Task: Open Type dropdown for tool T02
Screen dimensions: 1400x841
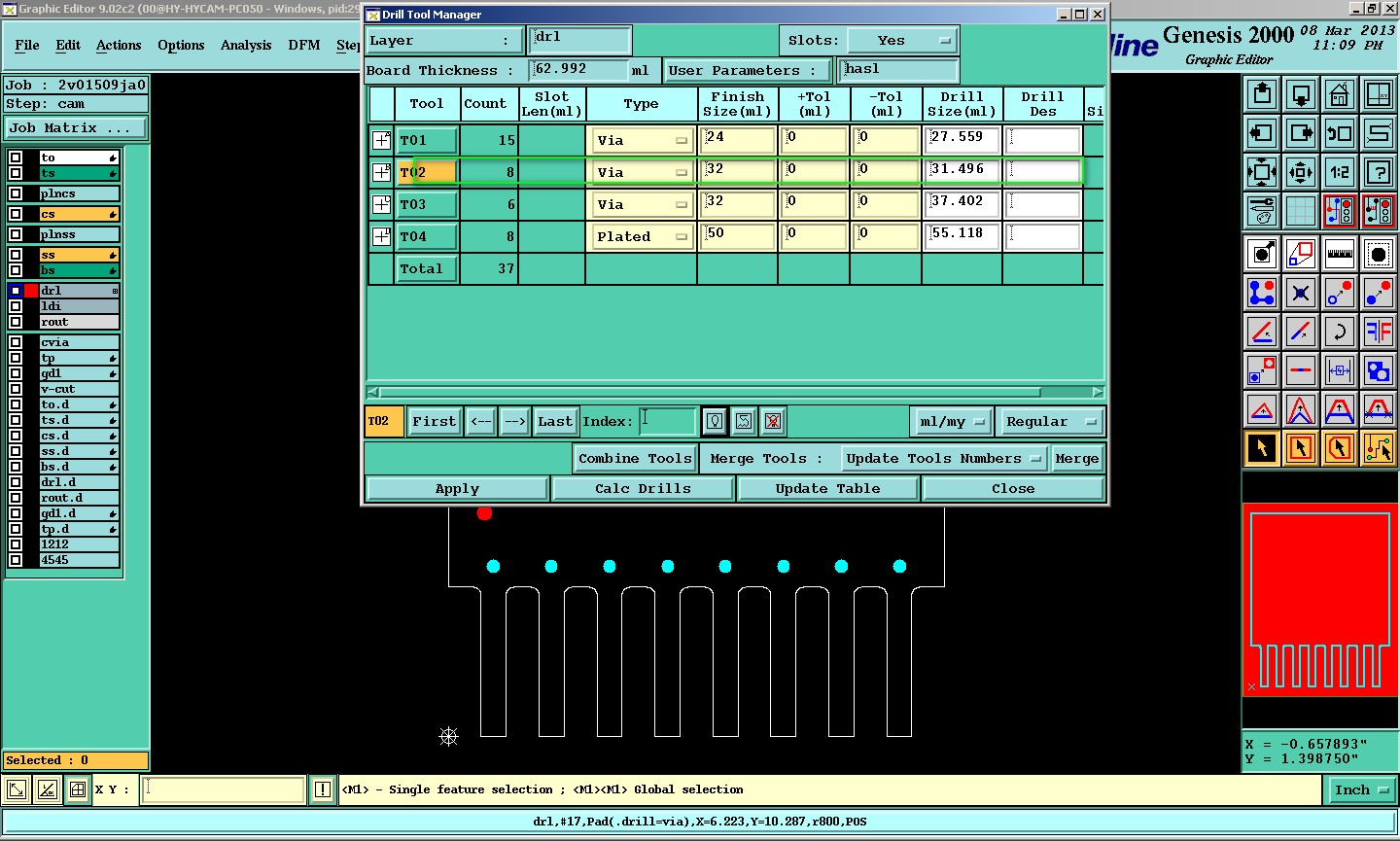Action: [x=641, y=172]
